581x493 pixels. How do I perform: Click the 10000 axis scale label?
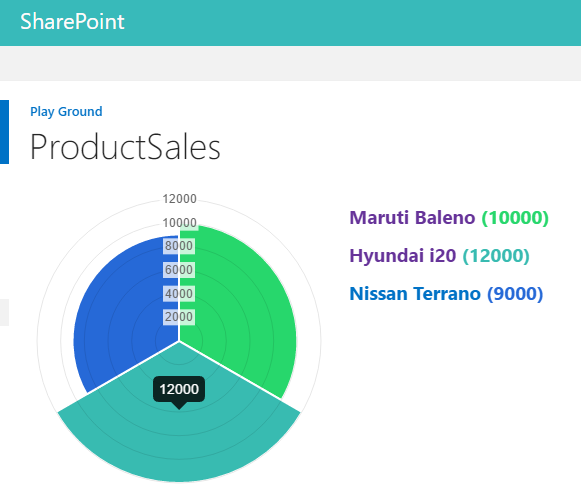point(179,223)
